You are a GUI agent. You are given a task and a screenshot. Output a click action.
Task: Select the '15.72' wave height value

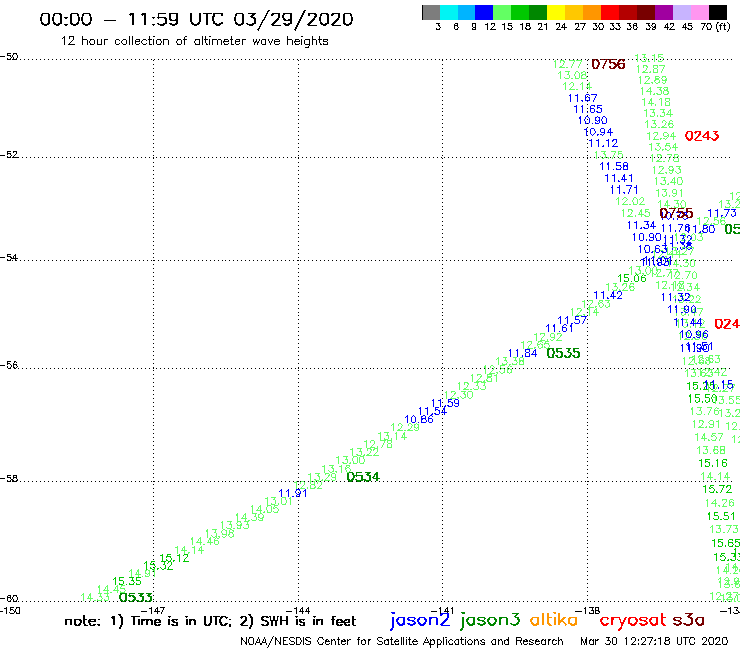(x=717, y=490)
